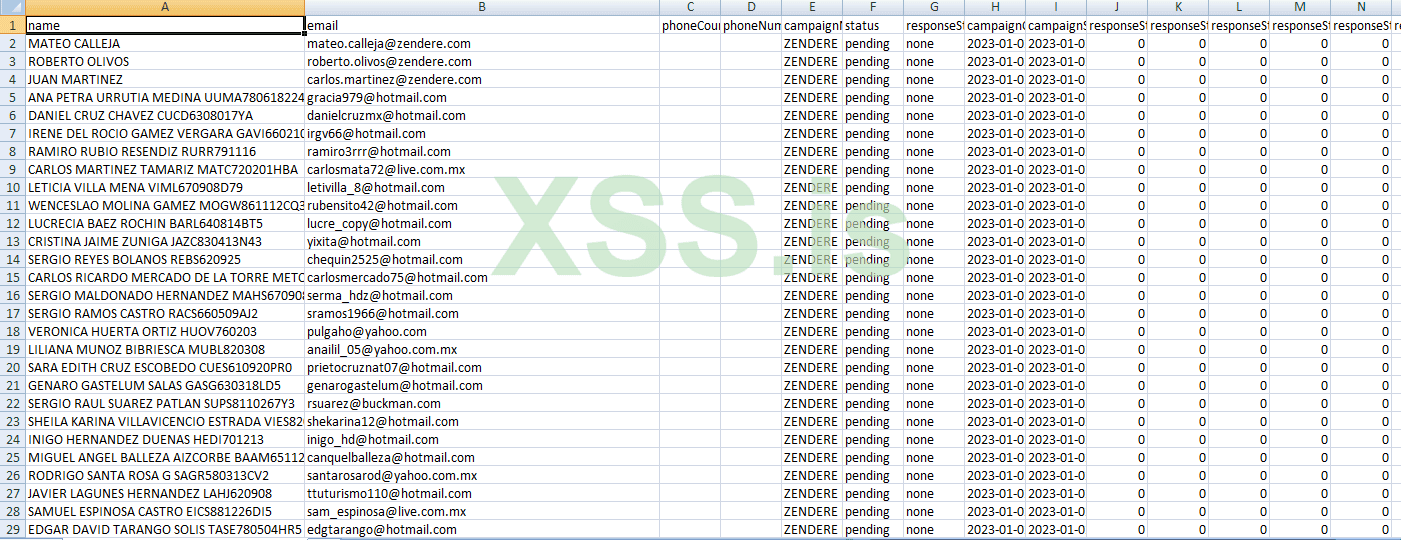Select email roberto.olivos@zendere.com

482,61
